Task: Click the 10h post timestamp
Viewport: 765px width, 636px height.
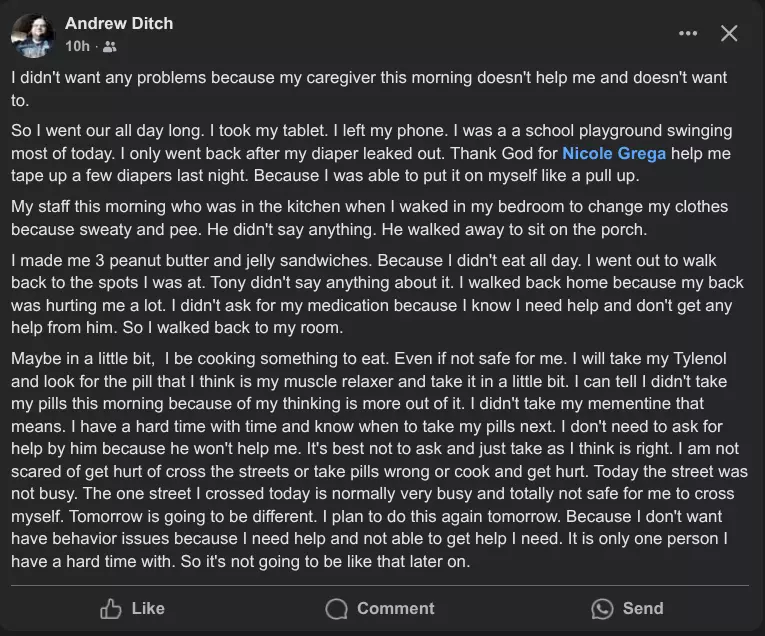Action: pyautogui.click(x=77, y=46)
